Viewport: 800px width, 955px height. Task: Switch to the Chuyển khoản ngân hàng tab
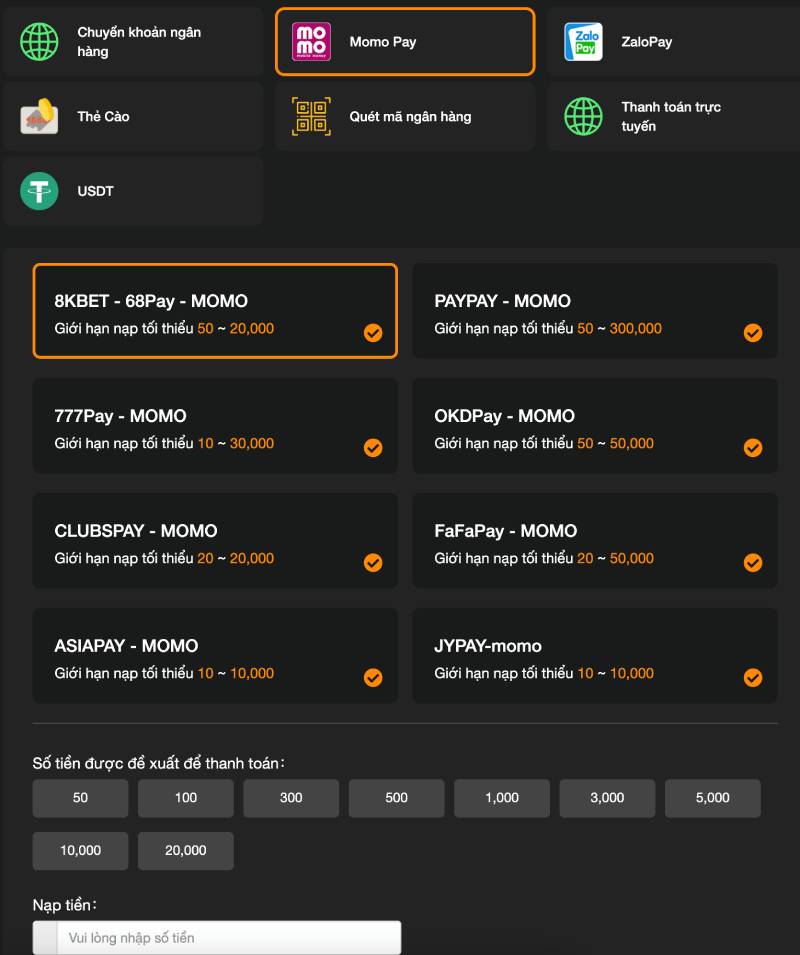coord(132,41)
